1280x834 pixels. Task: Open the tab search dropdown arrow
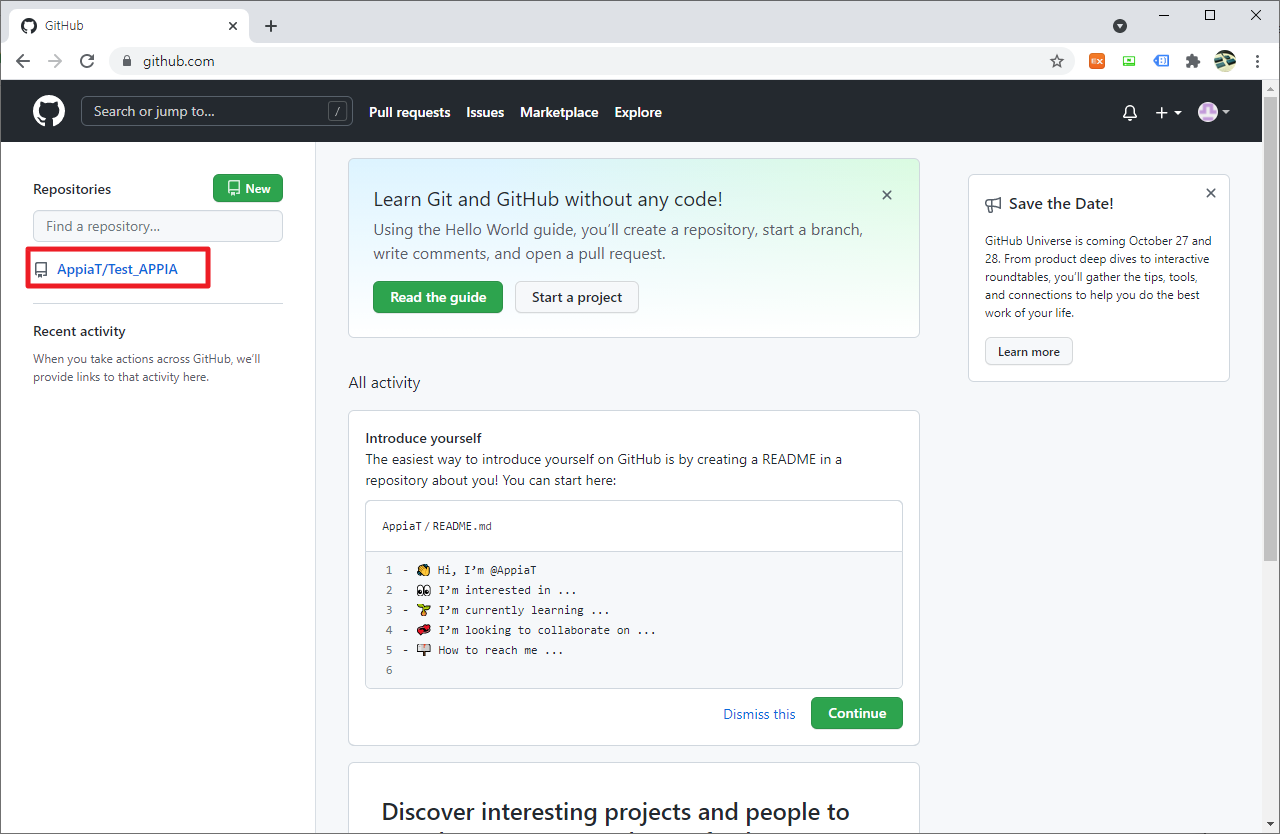pyautogui.click(x=1120, y=26)
